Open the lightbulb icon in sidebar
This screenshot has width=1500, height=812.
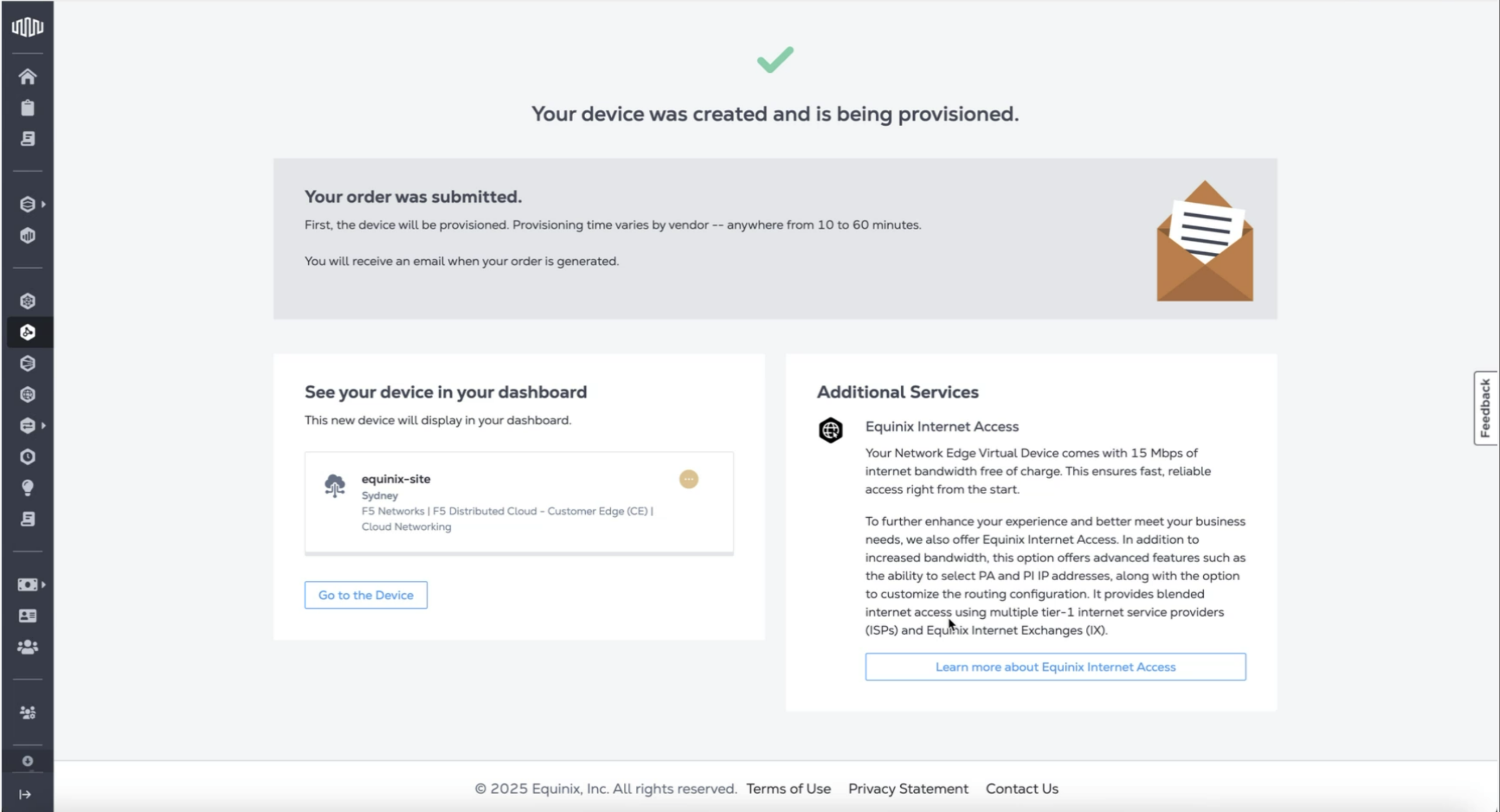27,488
